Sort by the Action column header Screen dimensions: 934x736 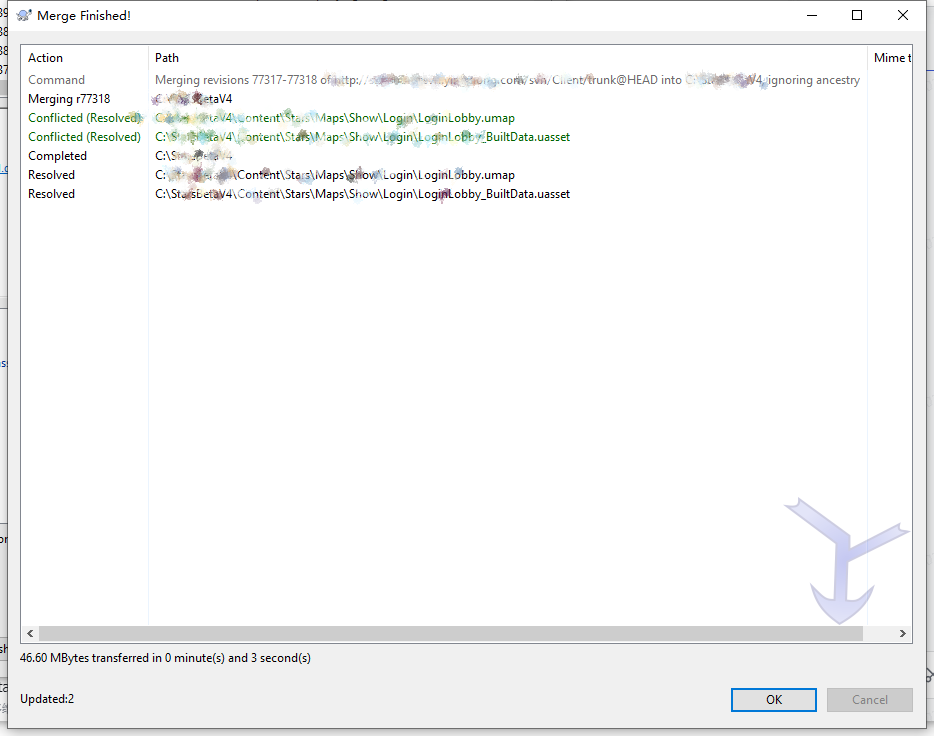[46, 58]
